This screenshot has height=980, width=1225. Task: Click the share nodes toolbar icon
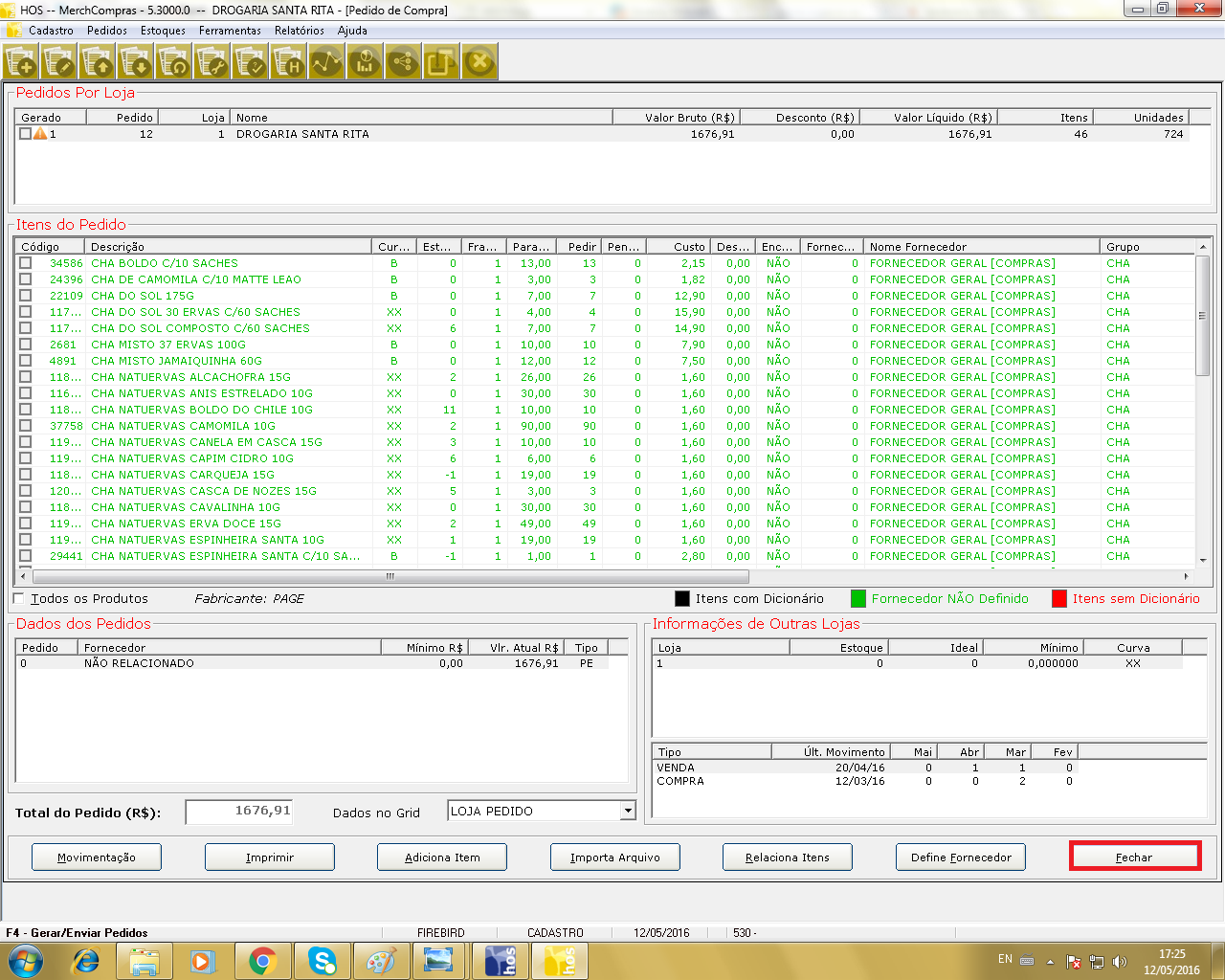[403, 63]
